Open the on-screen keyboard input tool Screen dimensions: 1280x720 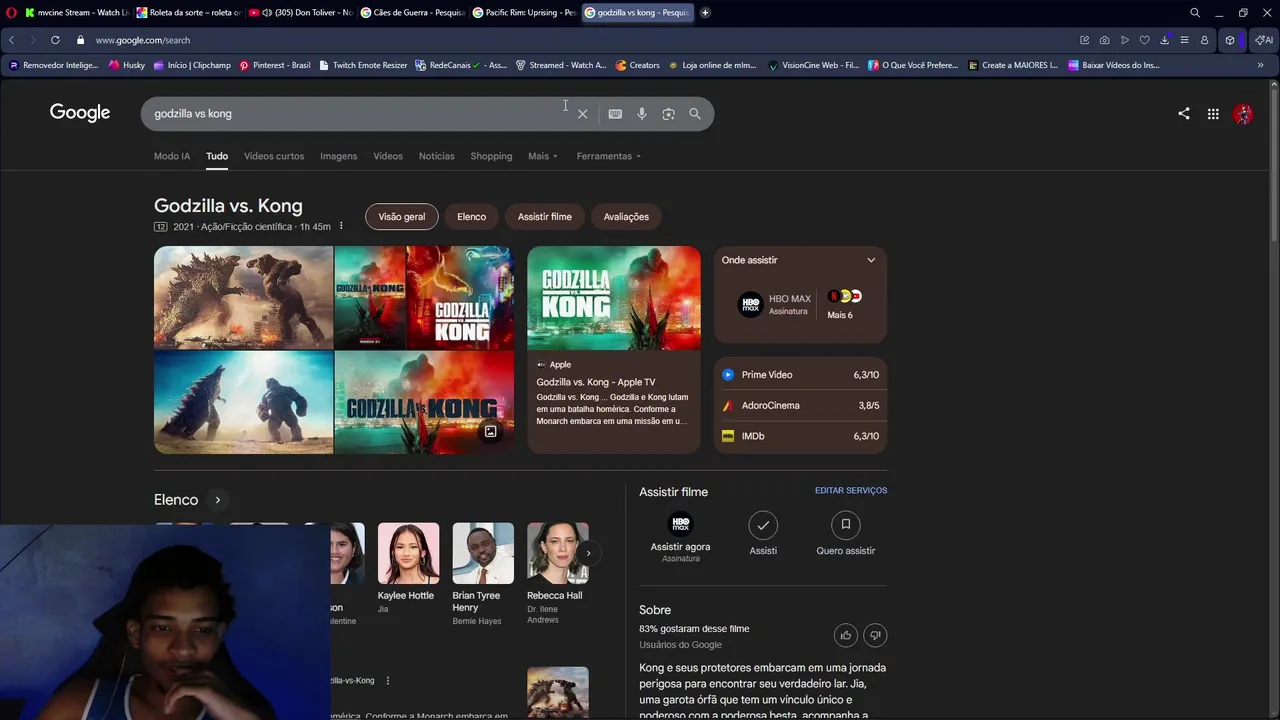615,114
